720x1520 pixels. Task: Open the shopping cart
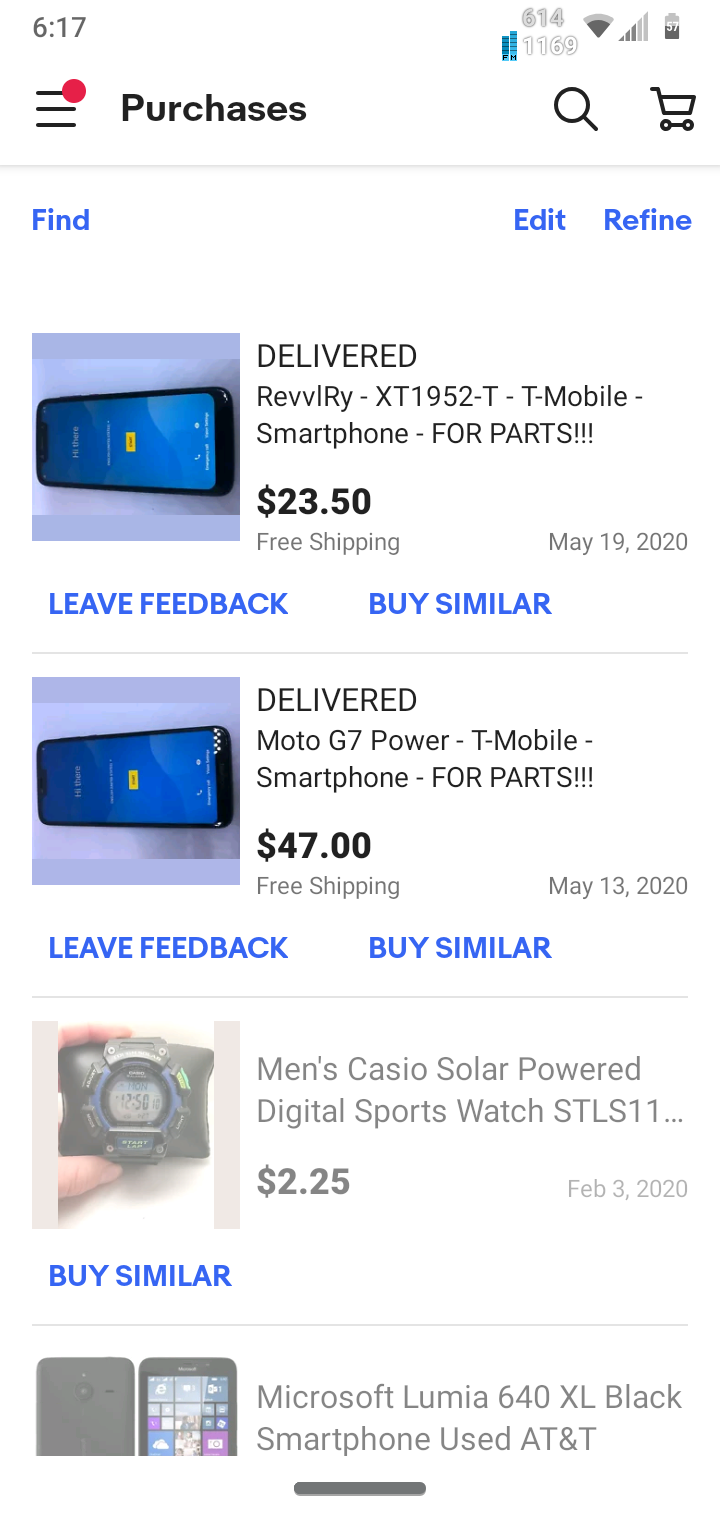coord(673,108)
